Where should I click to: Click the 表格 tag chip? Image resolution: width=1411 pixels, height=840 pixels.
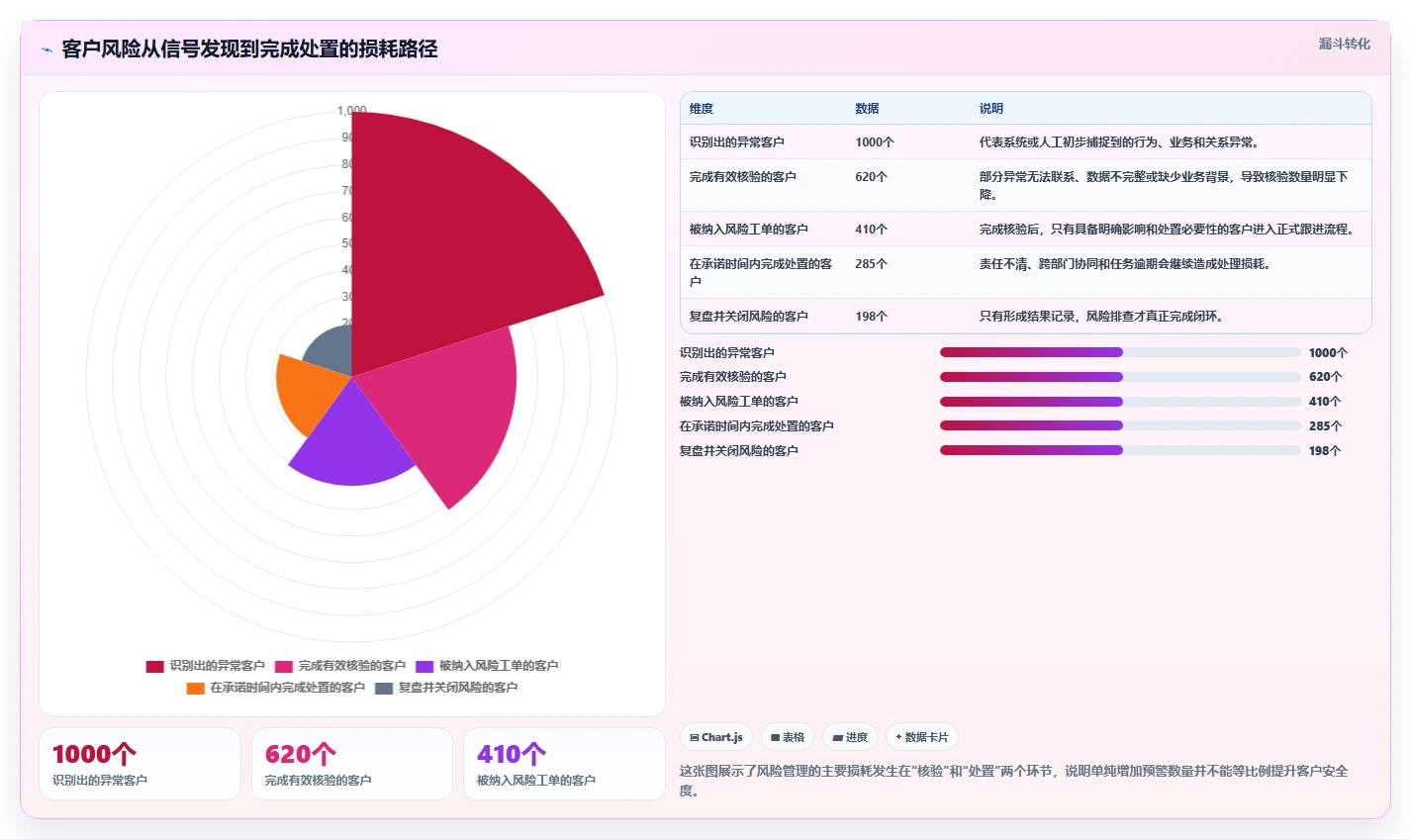coord(788,737)
